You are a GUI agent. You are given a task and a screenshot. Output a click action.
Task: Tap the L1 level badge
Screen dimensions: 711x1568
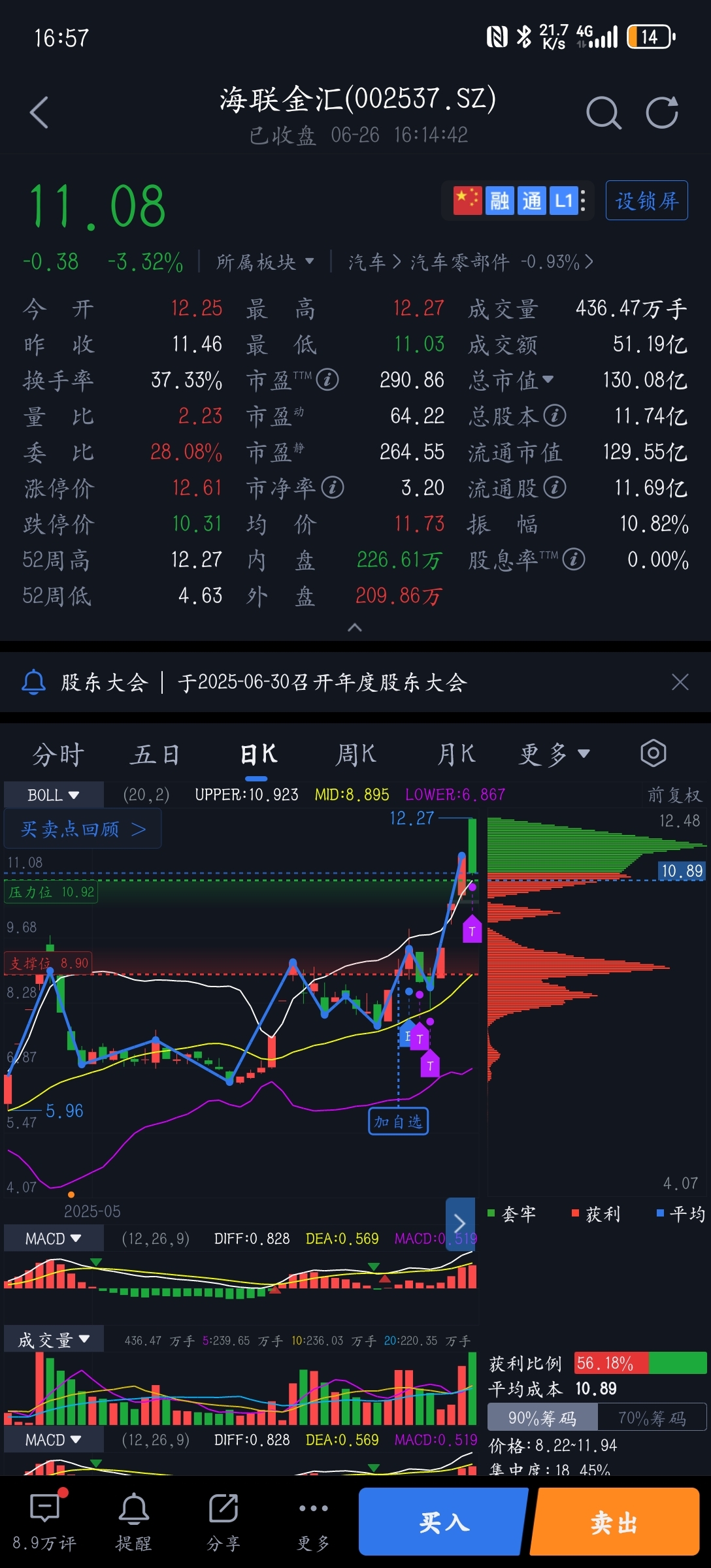tap(564, 201)
